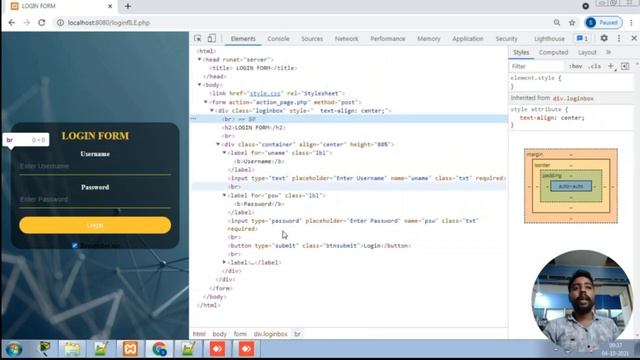Toggle the .cls class editor
The width and height of the screenshot is (640, 360).
tap(595, 66)
